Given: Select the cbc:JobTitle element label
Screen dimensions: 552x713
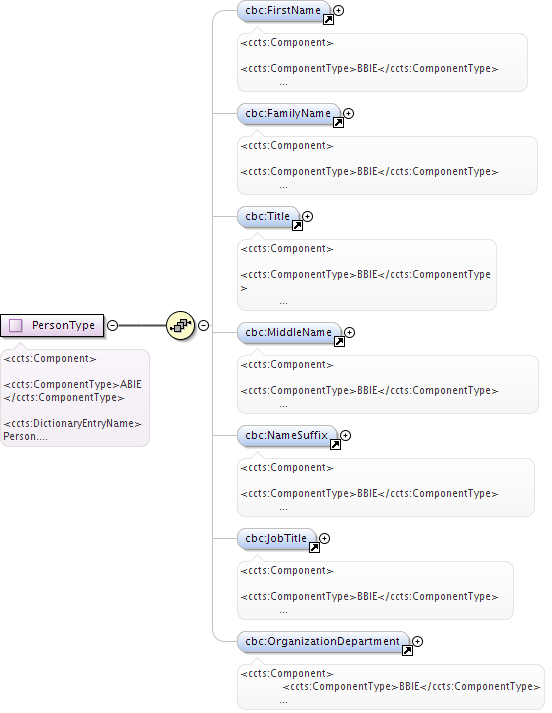Looking at the screenshot, I should 276,538.
